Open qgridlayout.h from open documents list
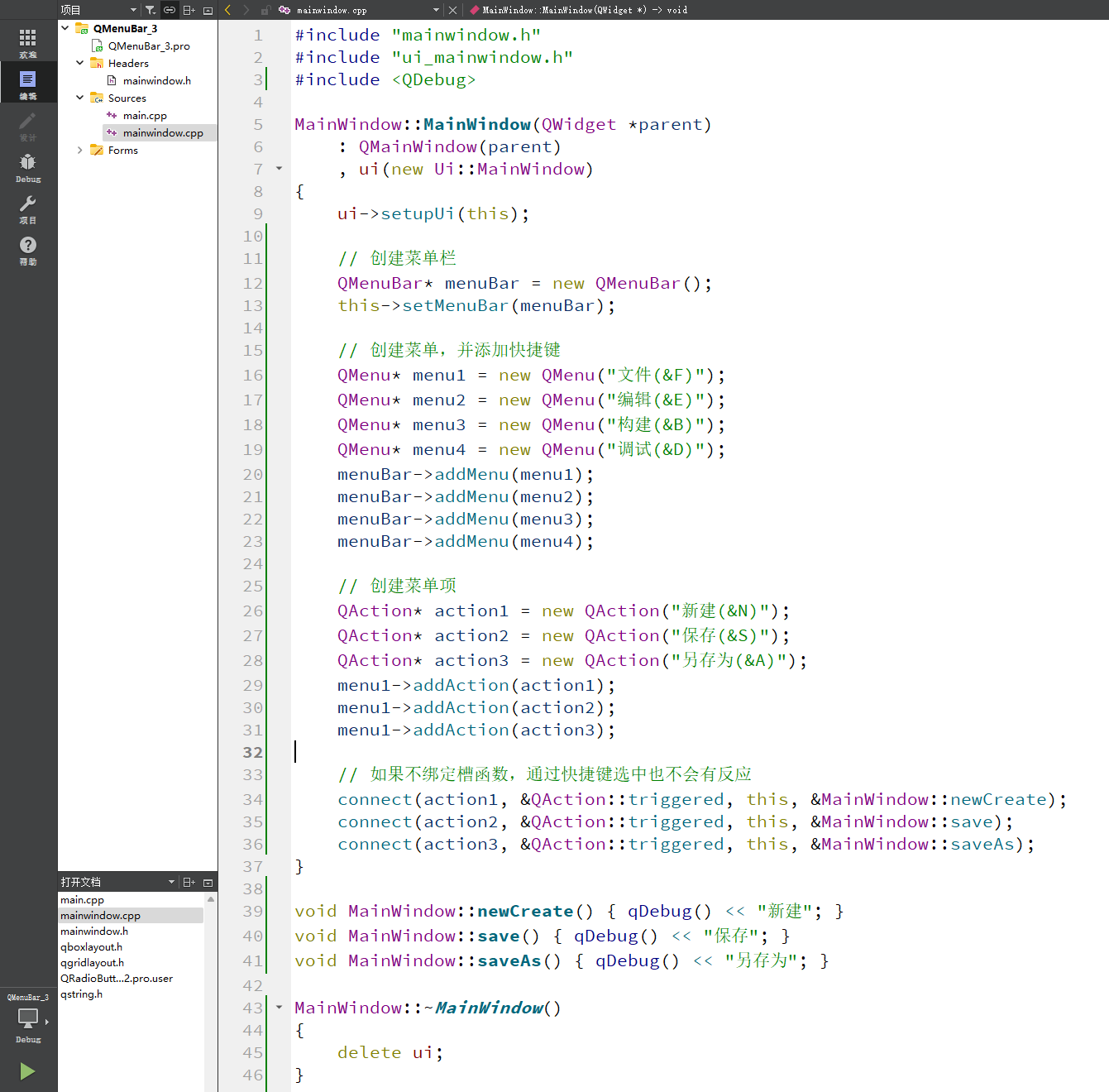The image size is (1109, 1092). pos(92,962)
